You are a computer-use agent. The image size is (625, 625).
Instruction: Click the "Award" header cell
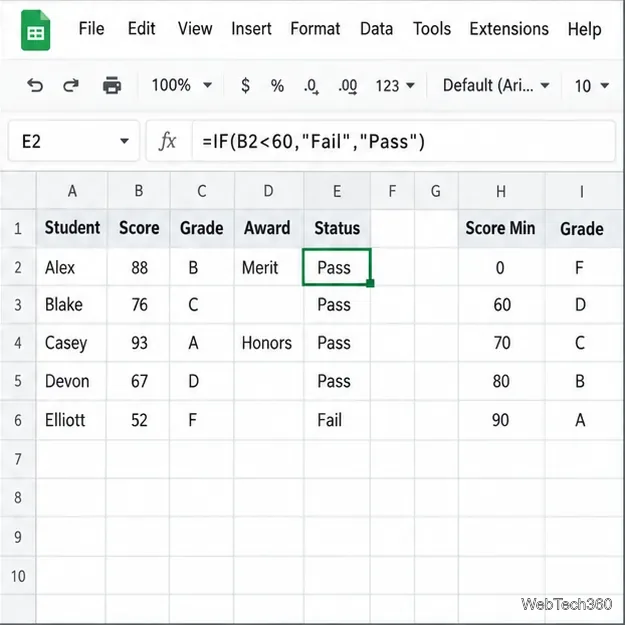(269, 228)
